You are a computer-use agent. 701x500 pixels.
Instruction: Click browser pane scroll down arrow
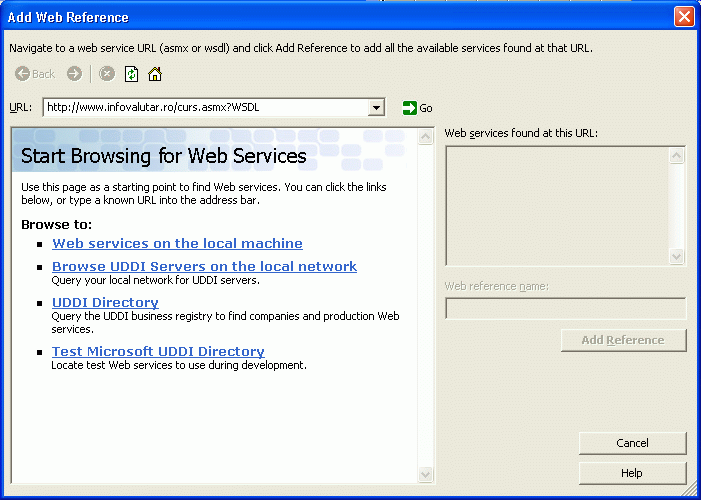pos(426,475)
